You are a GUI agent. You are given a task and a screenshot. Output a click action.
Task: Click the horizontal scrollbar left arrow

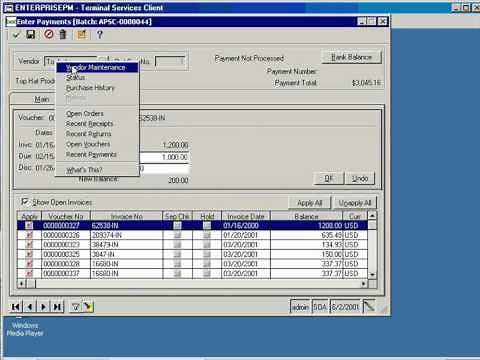point(22,284)
